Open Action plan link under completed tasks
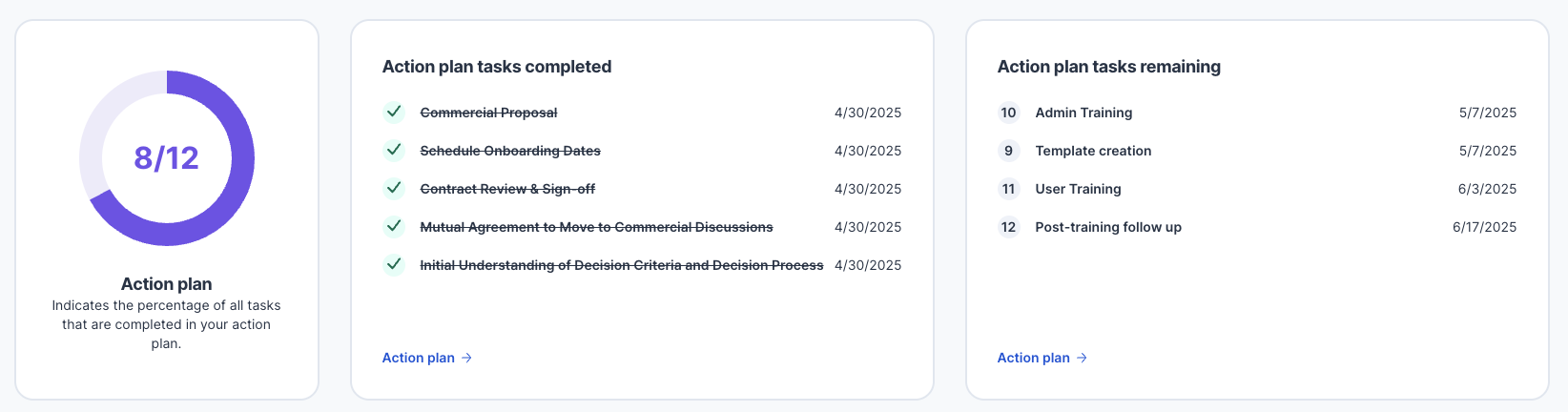The image size is (1568, 412). click(427, 358)
